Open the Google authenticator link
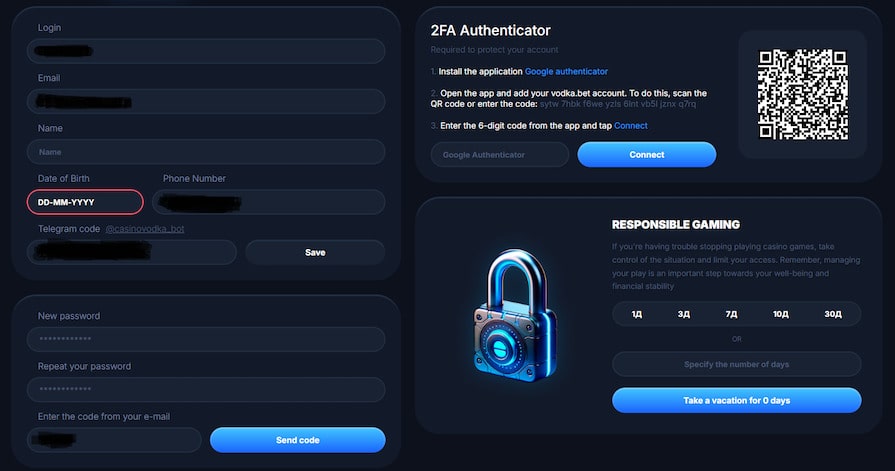 566,72
